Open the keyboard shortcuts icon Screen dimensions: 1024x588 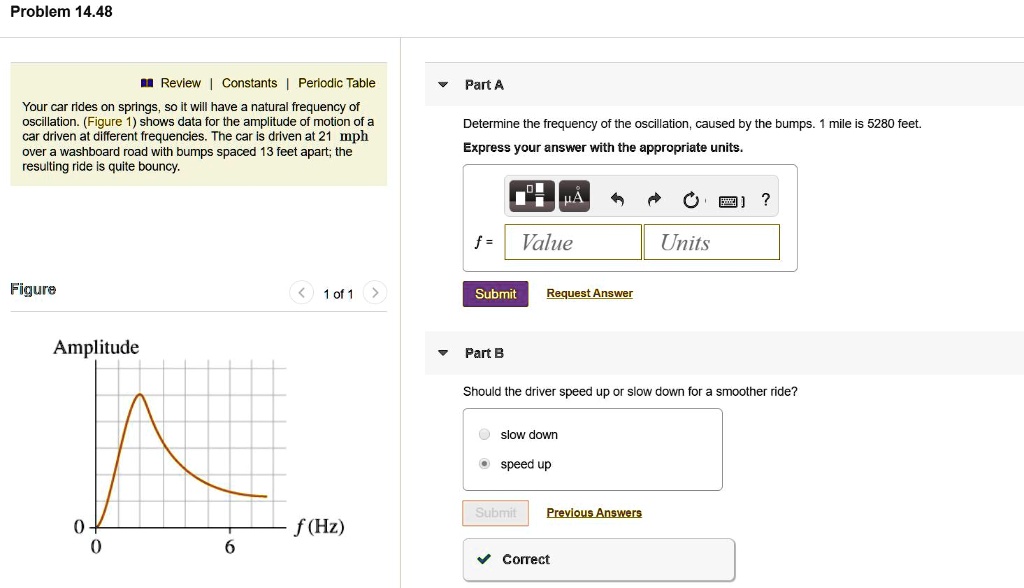730,198
